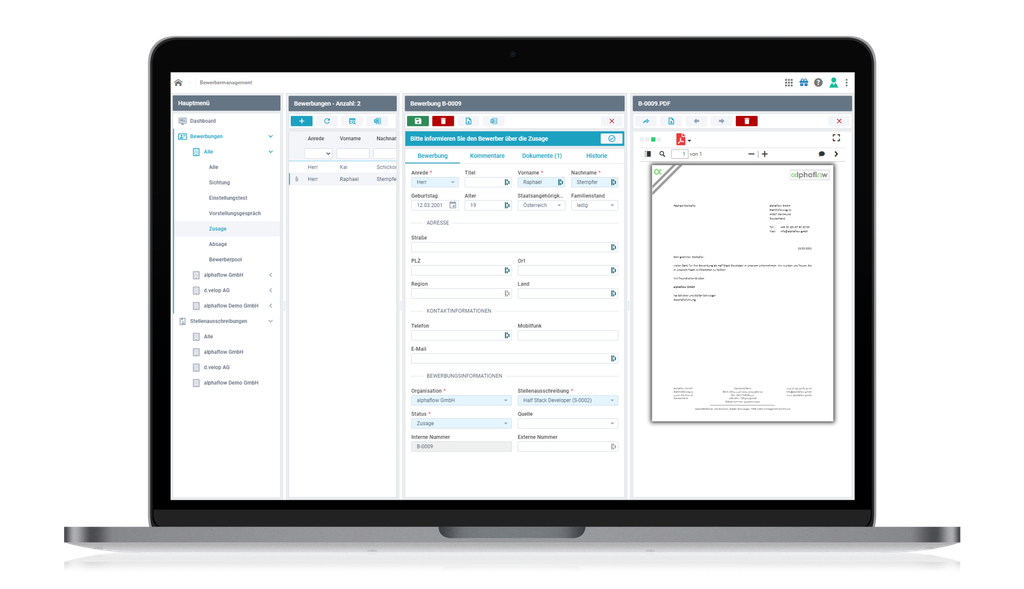Image resolution: width=1024 pixels, height=589 pixels.
Task: Add a new Bewerbung with plus button
Action: coord(302,121)
